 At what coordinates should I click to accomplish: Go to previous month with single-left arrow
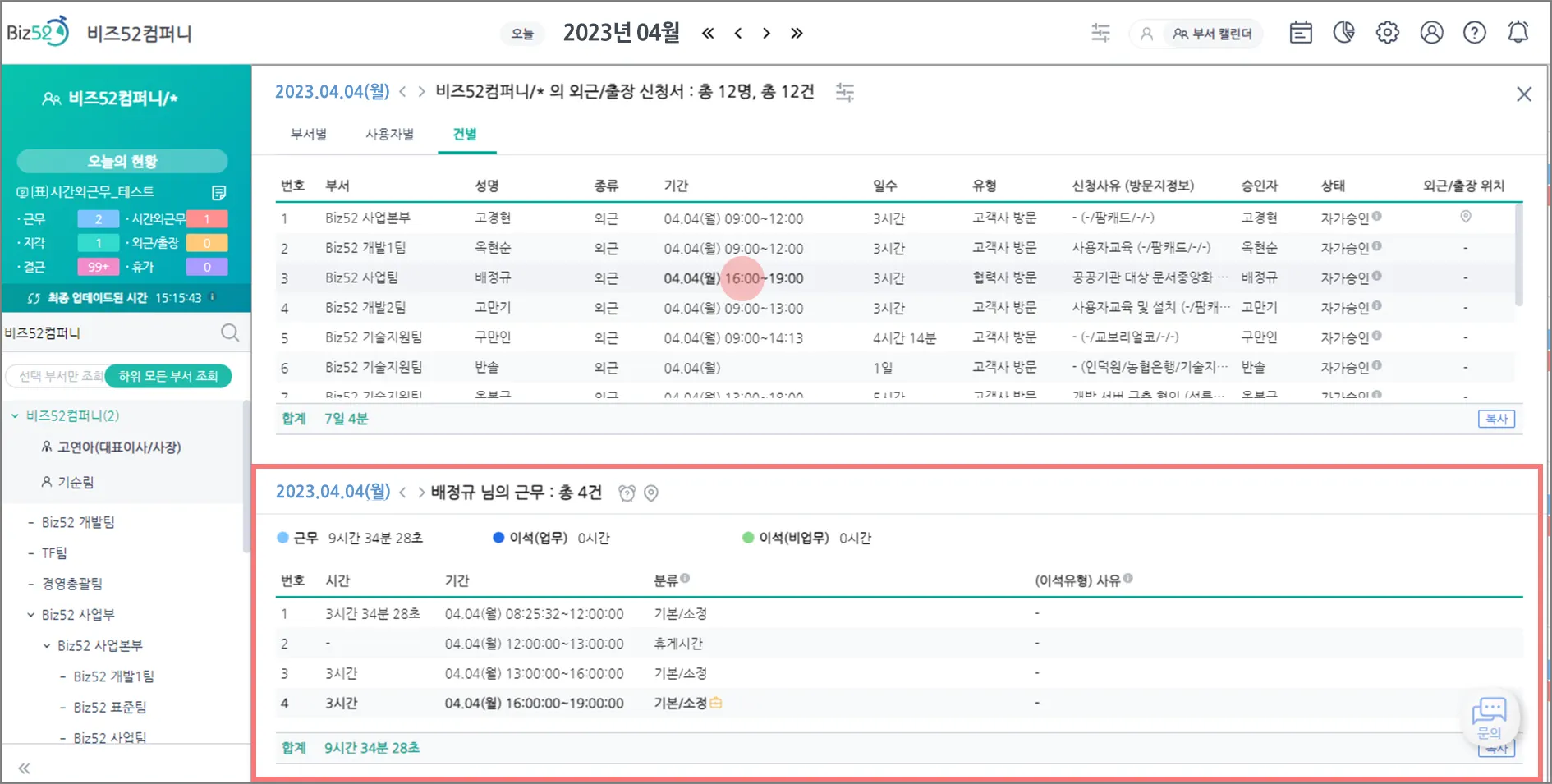(738, 34)
